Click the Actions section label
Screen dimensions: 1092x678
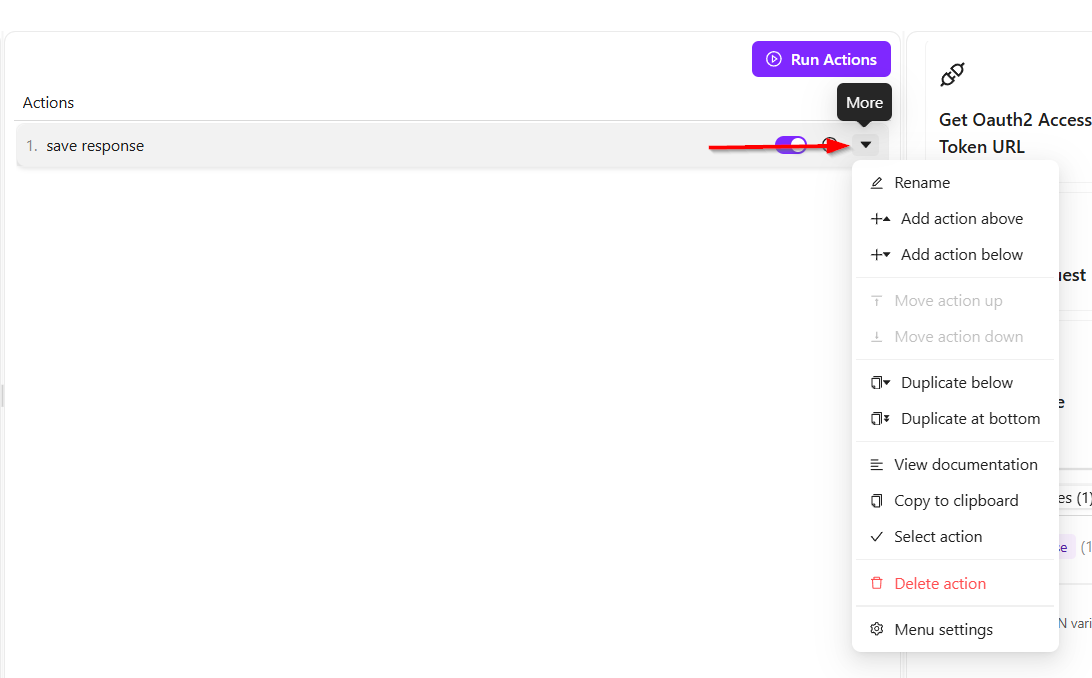(48, 103)
